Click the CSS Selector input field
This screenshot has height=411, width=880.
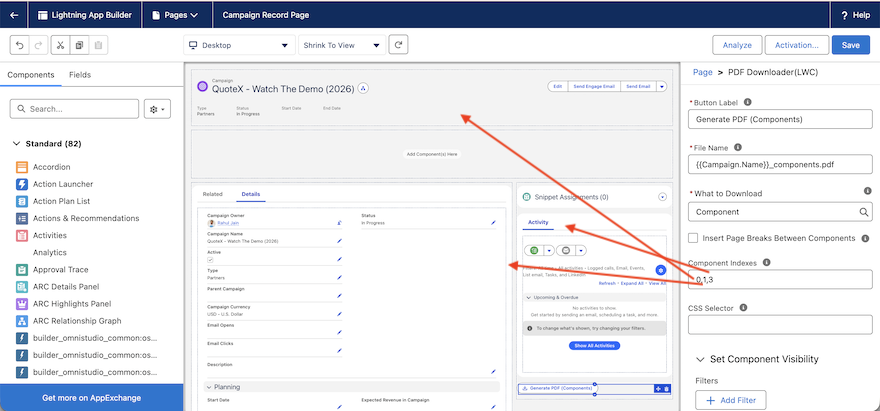pyautogui.click(x=780, y=324)
